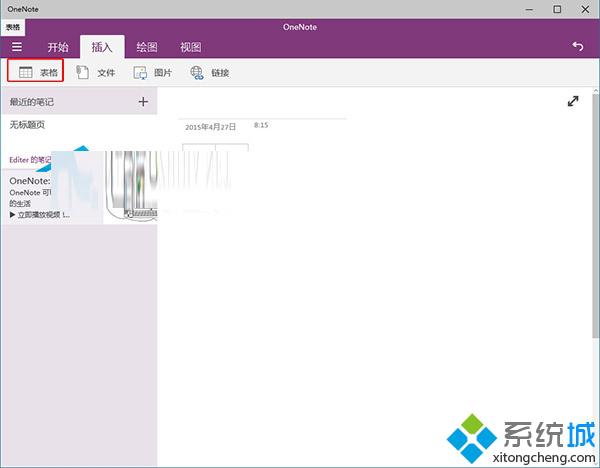Minimize the OneNote window

pyautogui.click(x=530, y=9)
